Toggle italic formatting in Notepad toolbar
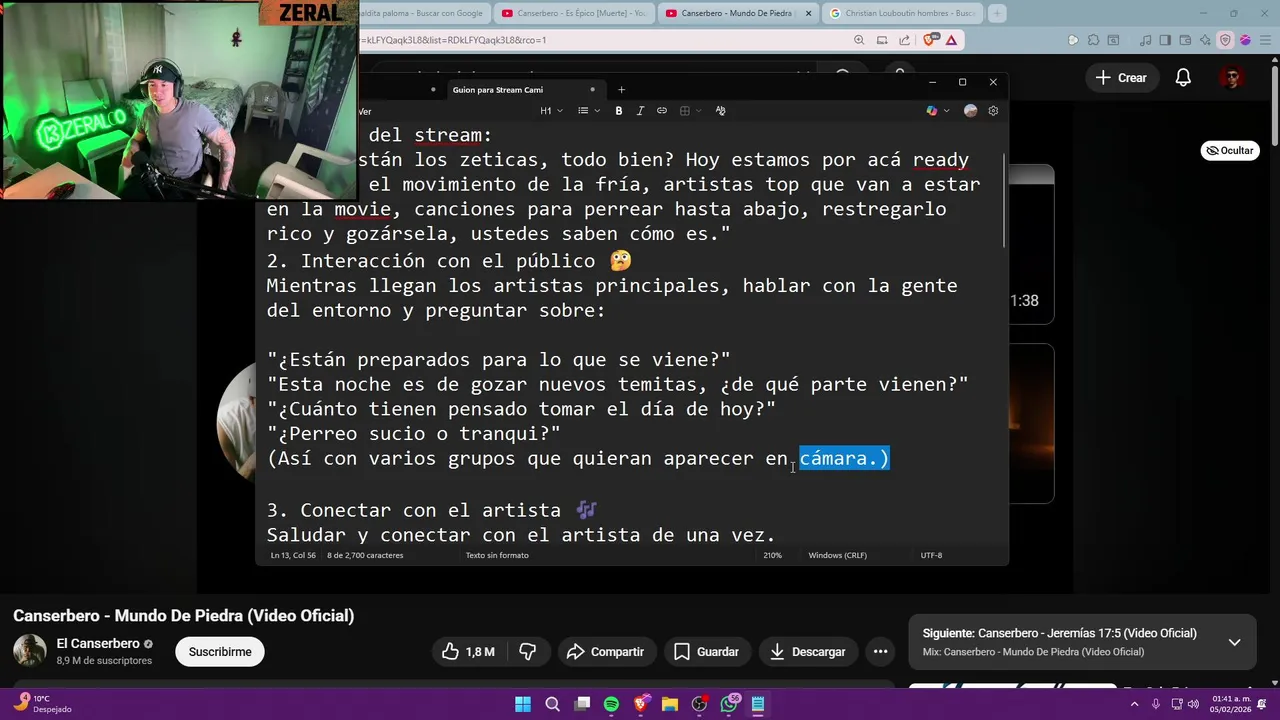 click(x=640, y=111)
